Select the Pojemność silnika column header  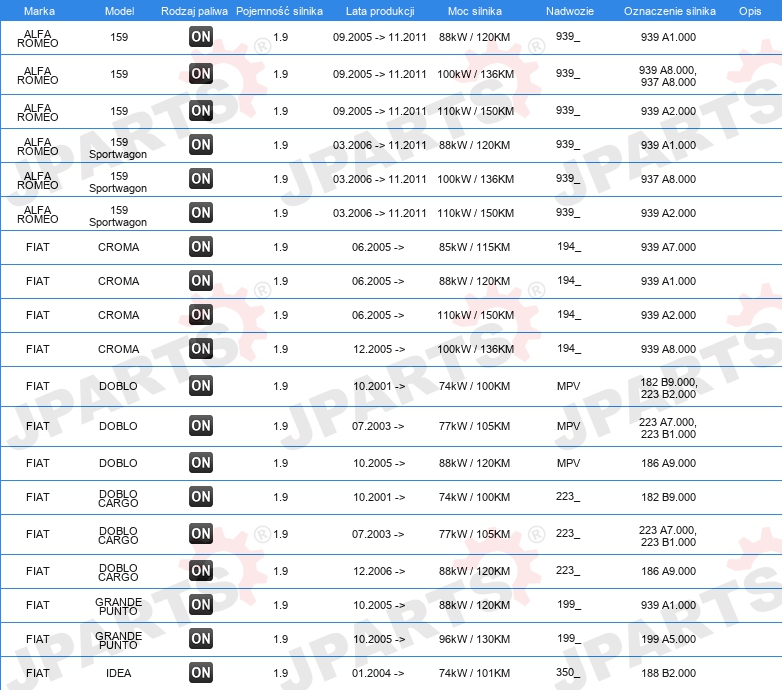click(x=279, y=11)
